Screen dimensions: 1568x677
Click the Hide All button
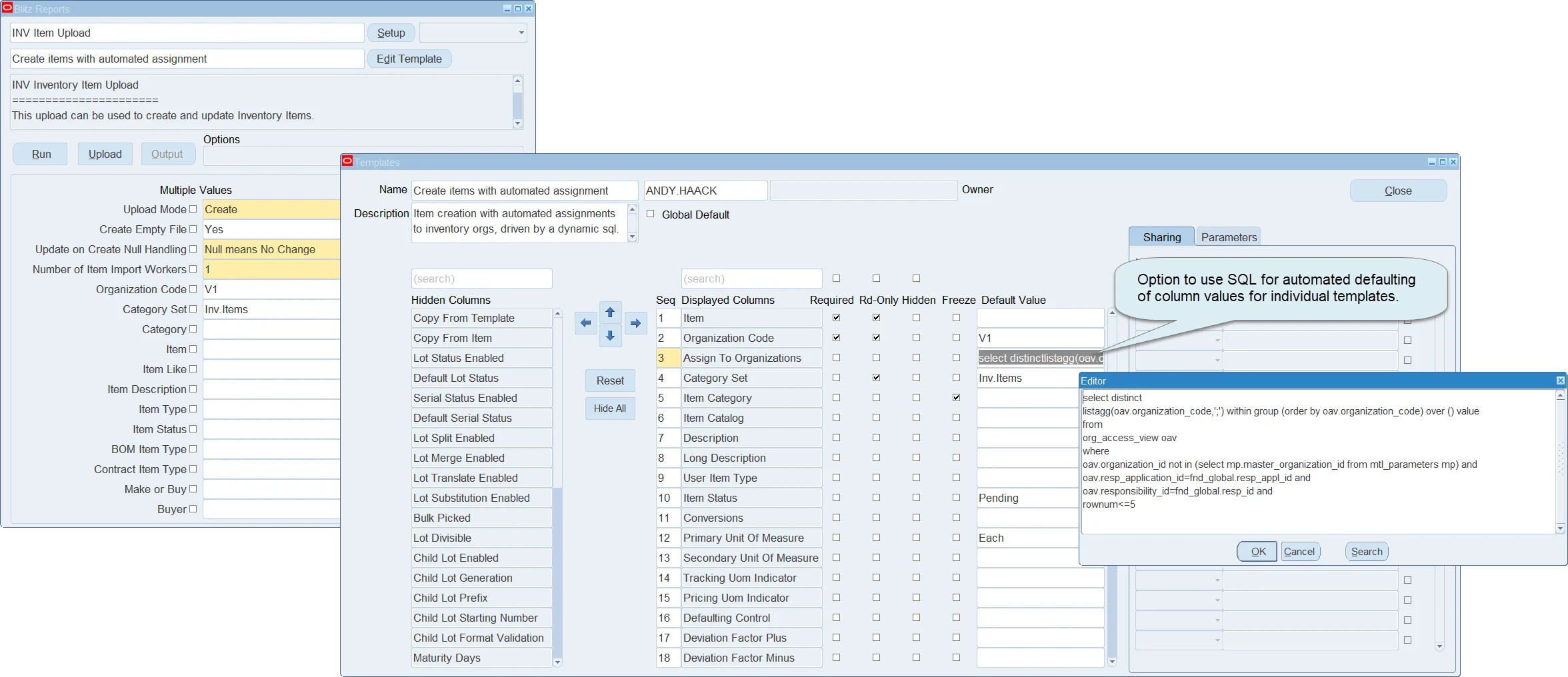click(x=610, y=408)
